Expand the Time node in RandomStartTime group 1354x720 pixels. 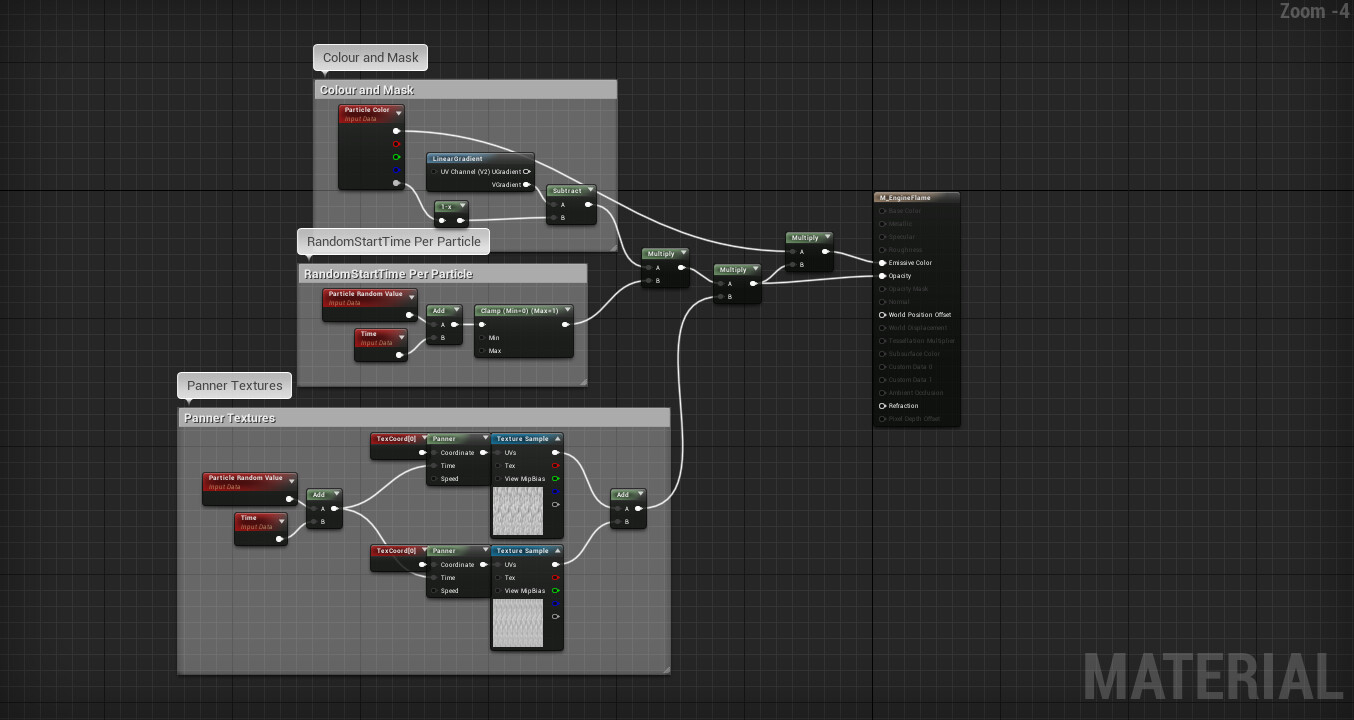(x=401, y=338)
